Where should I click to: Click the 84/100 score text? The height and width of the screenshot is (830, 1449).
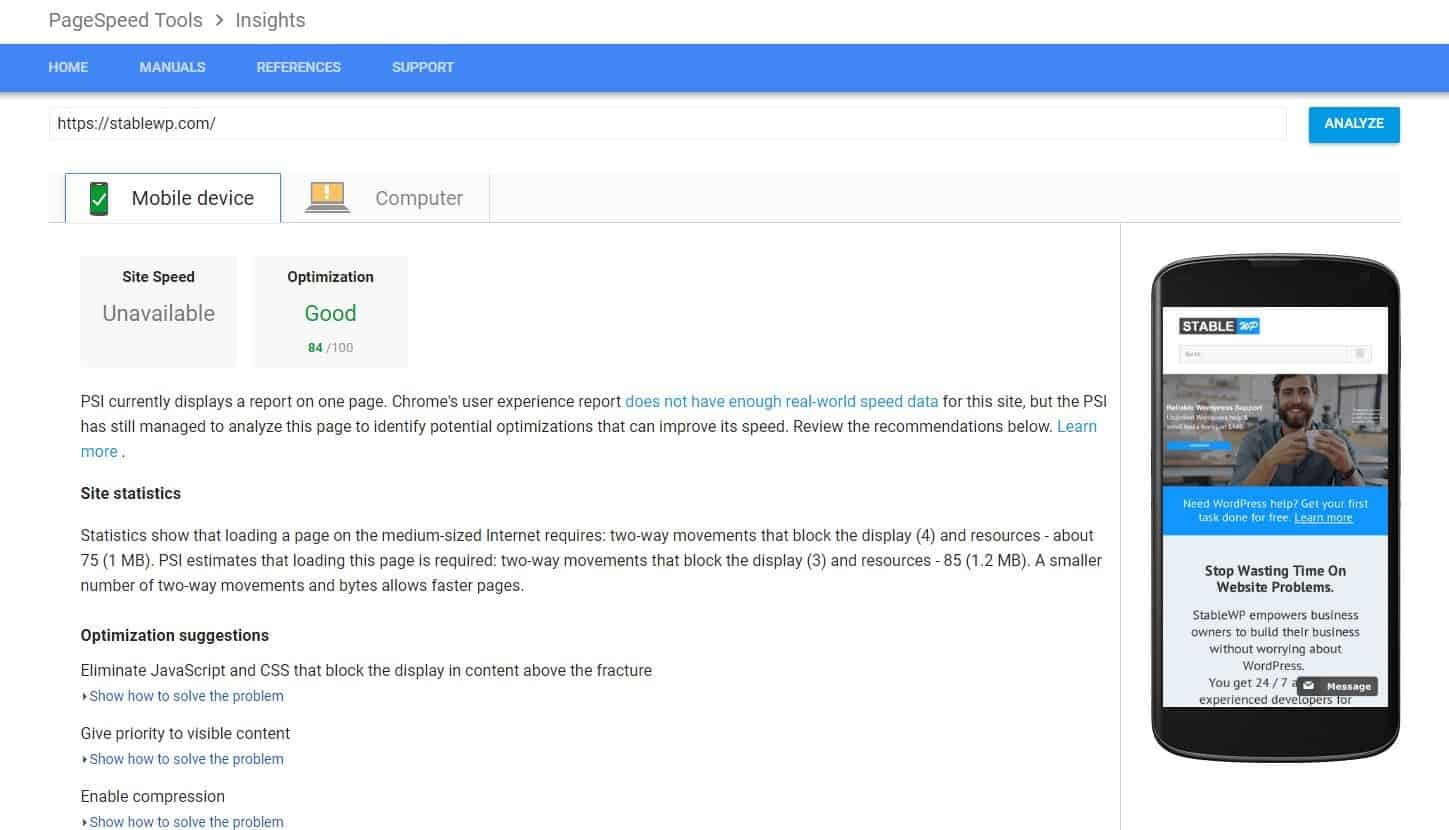point(330,348)
